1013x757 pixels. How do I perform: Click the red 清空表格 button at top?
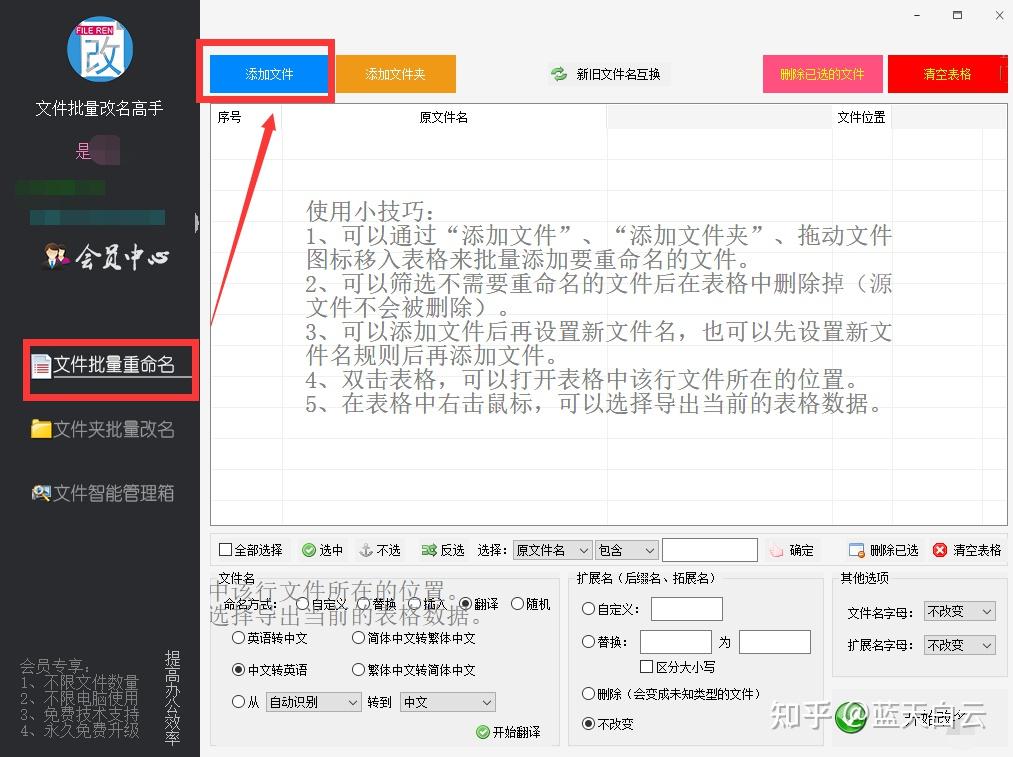tap(947, 74)
